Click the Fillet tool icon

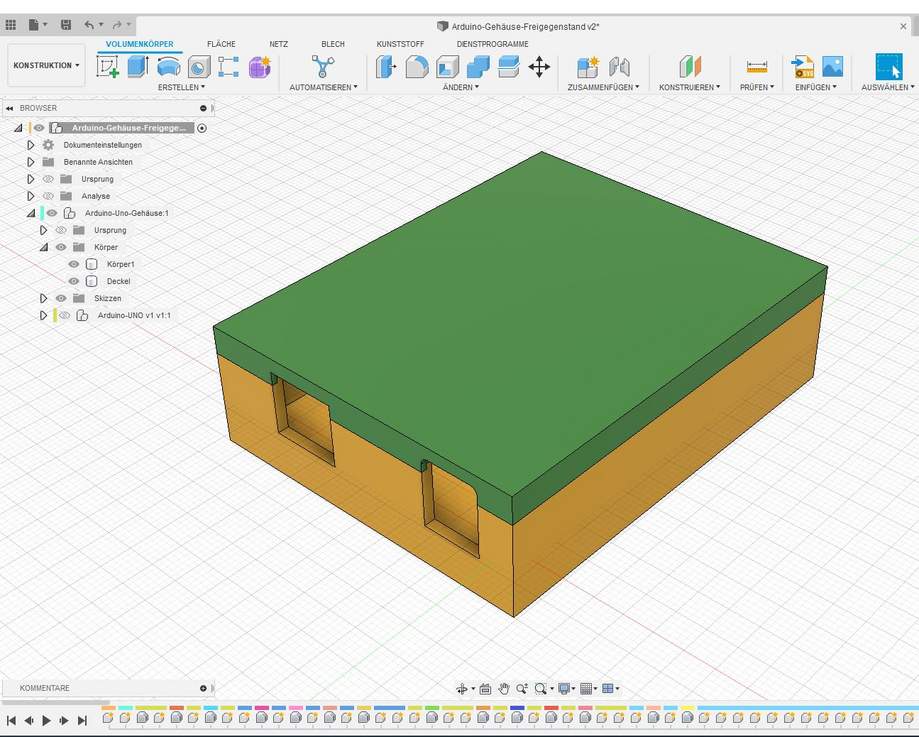pyautogui.click(x=417, y=67)
